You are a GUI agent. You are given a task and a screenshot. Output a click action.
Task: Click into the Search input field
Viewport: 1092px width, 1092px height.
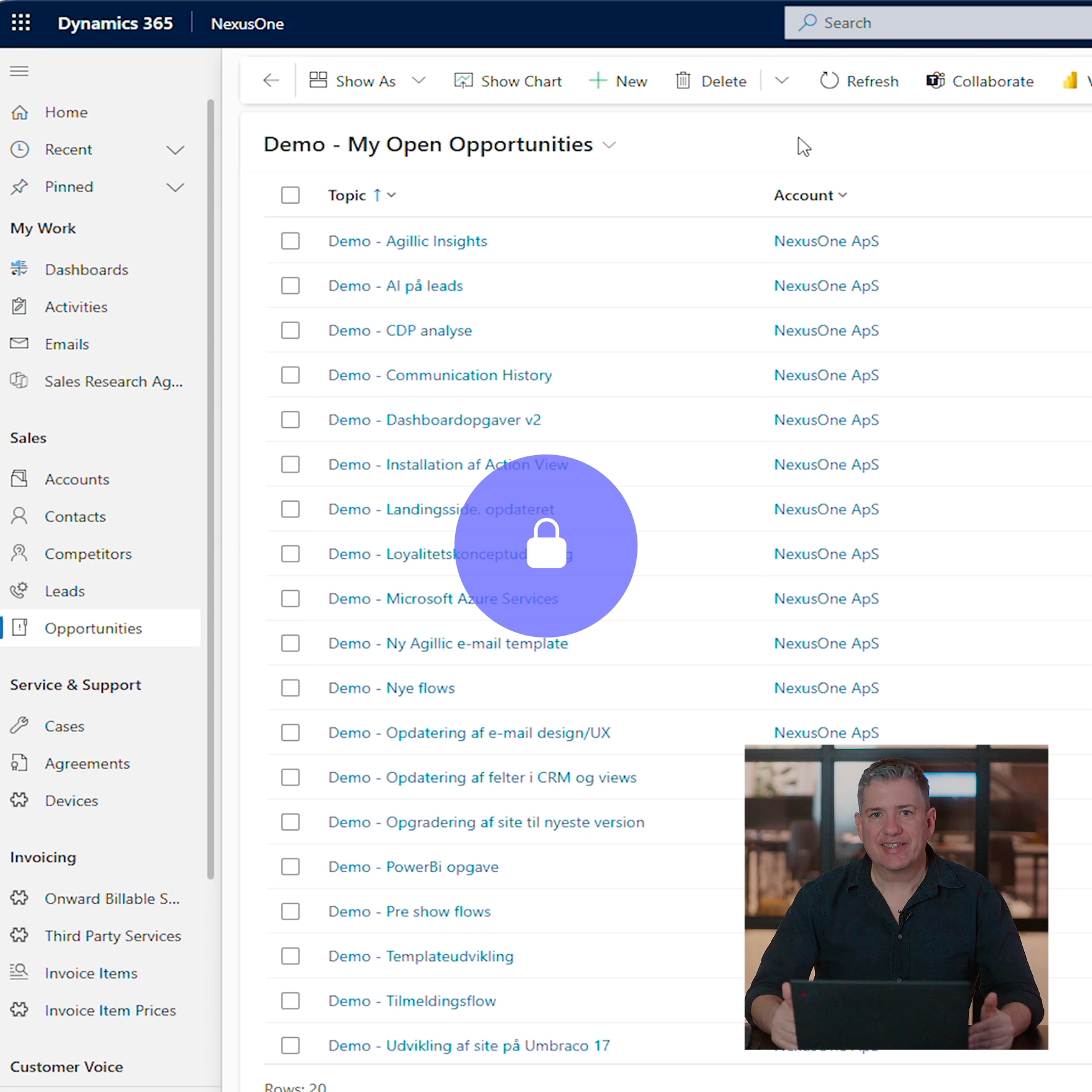coord(938,23)
